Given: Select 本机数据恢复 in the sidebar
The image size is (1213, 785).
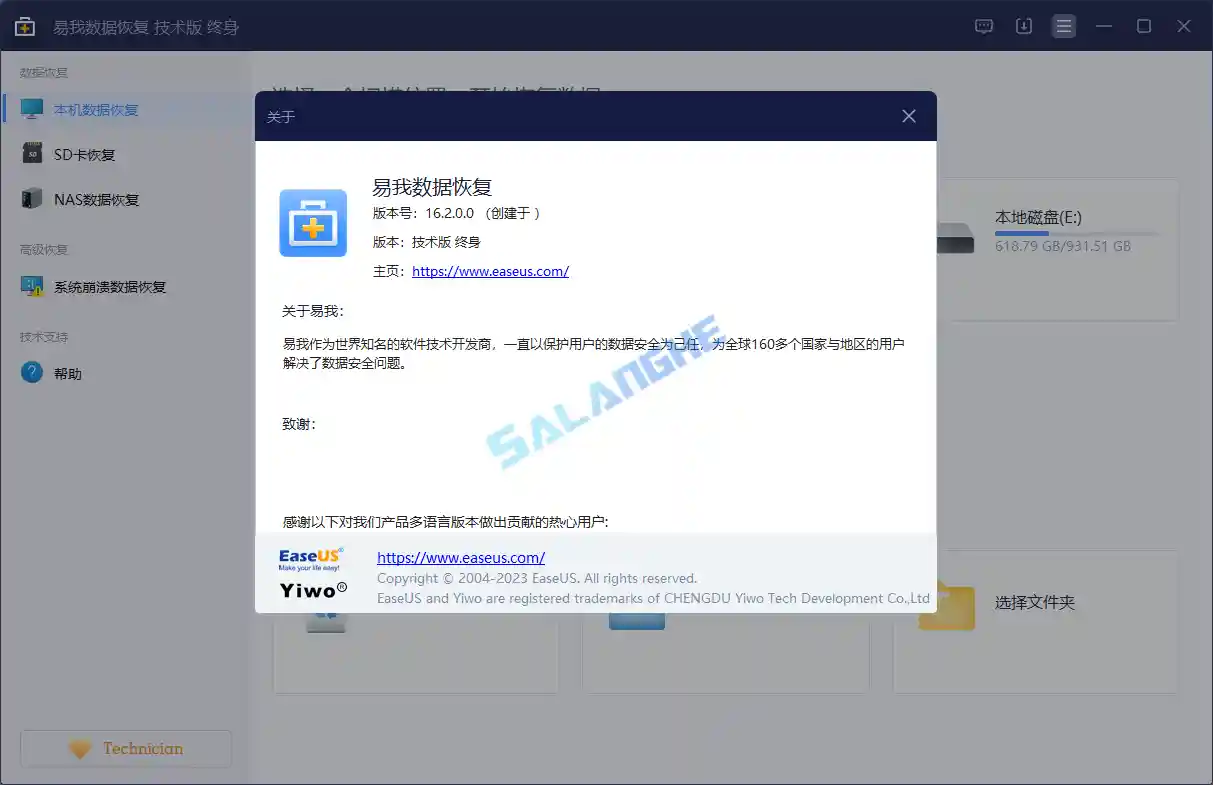Looking at the screenshot, I should pyautogui.click(x=126, y=110).
